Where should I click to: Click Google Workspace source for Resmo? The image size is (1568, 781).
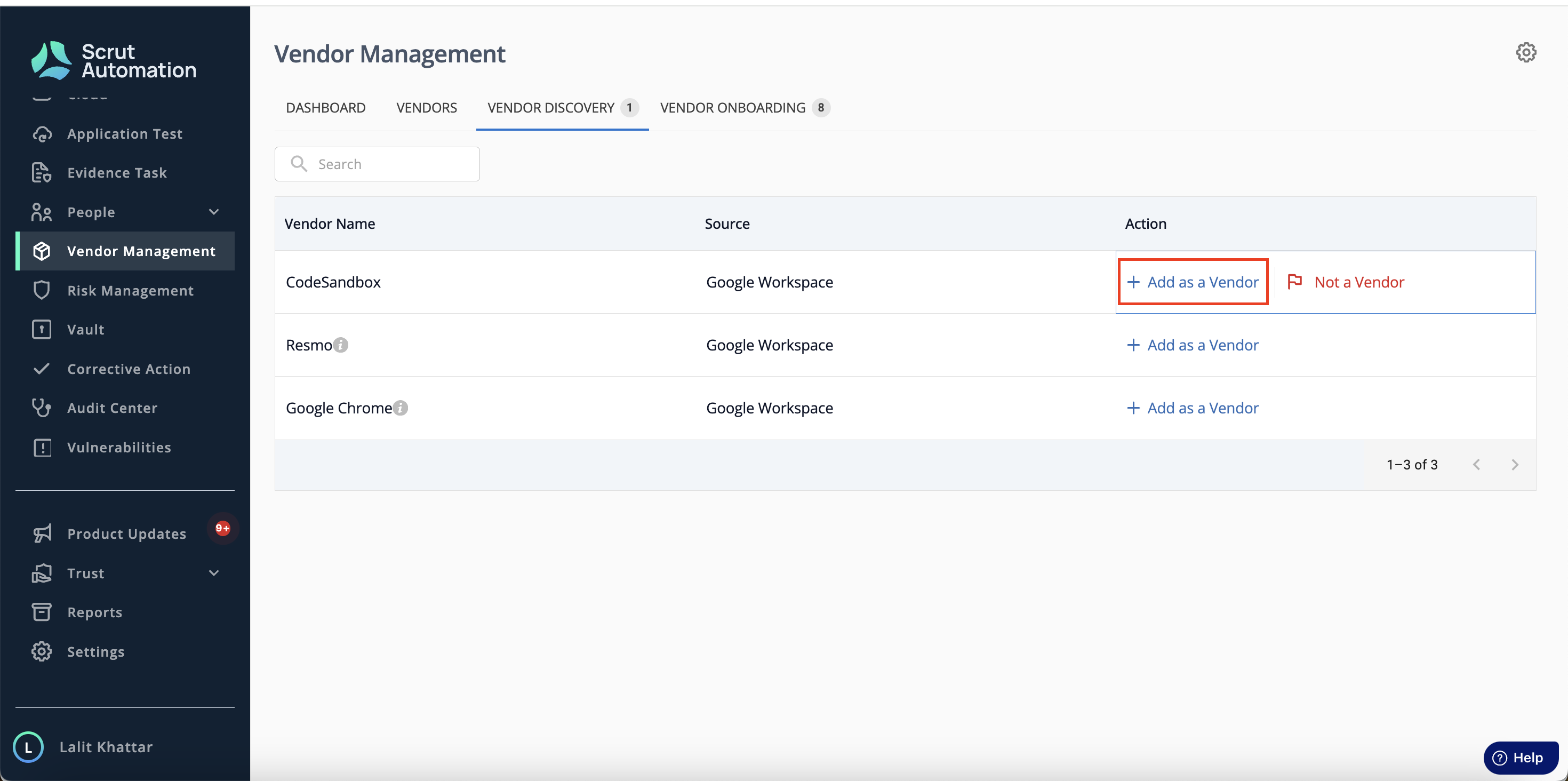pos(770,345)
